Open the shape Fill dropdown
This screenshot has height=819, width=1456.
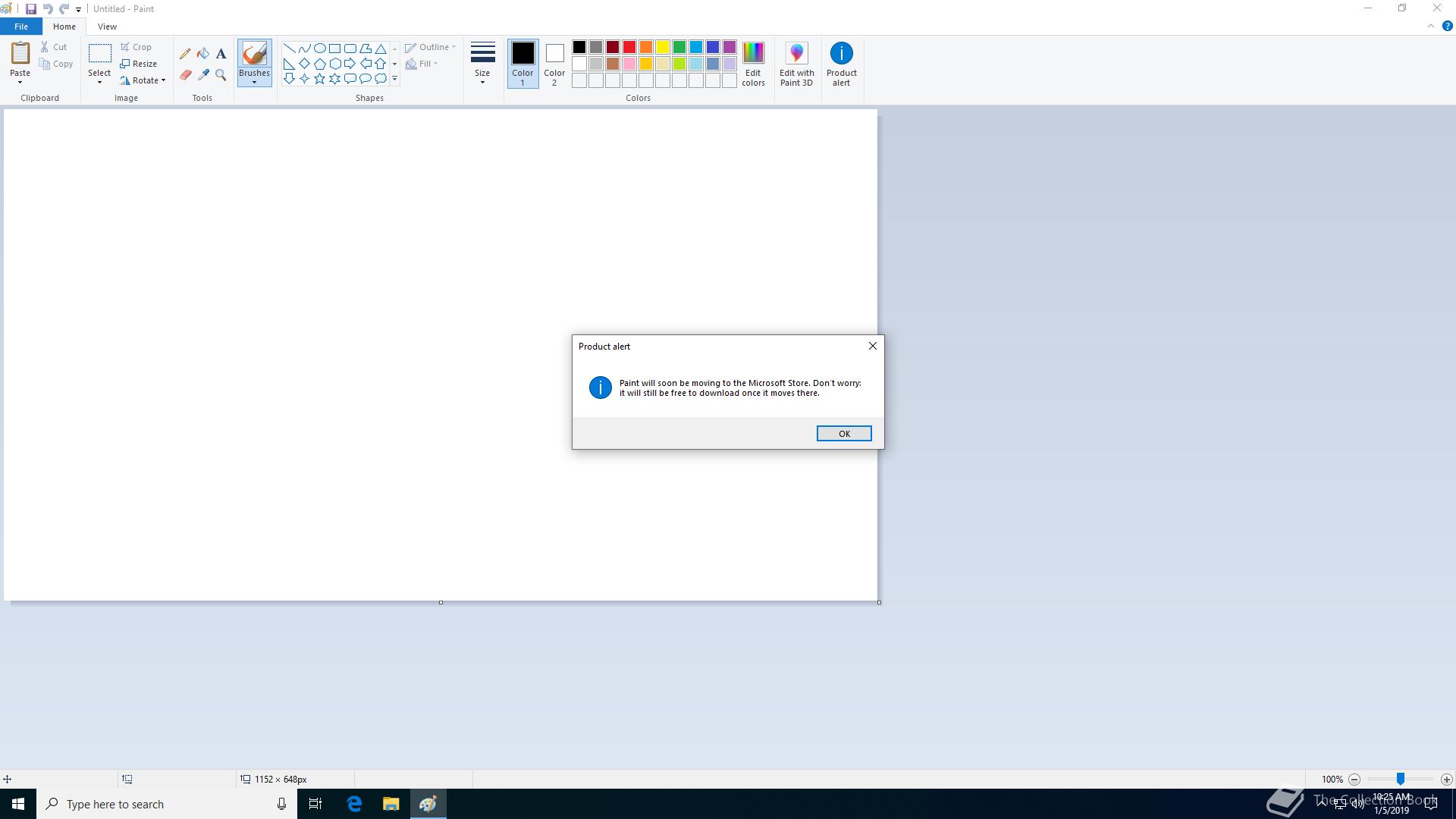point(422,64)
